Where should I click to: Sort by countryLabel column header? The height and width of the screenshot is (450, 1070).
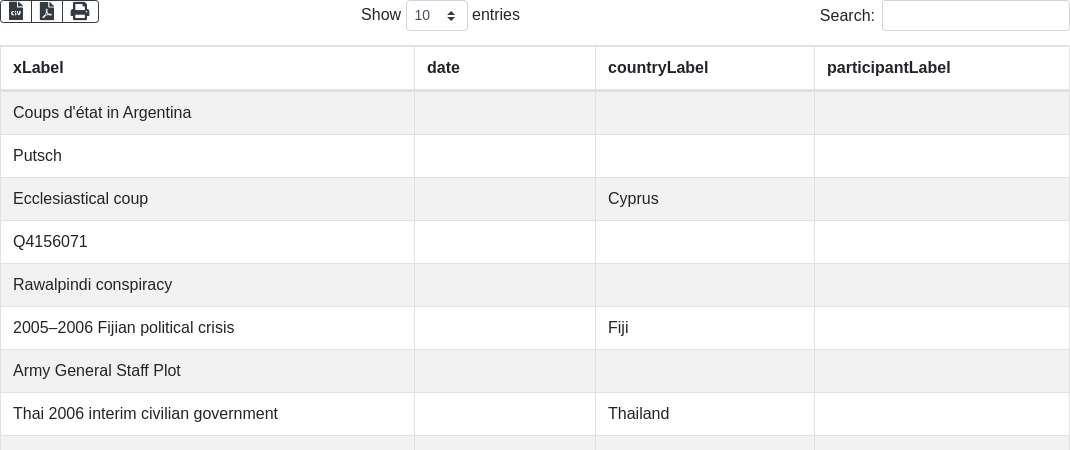click(x=705, y=68)
